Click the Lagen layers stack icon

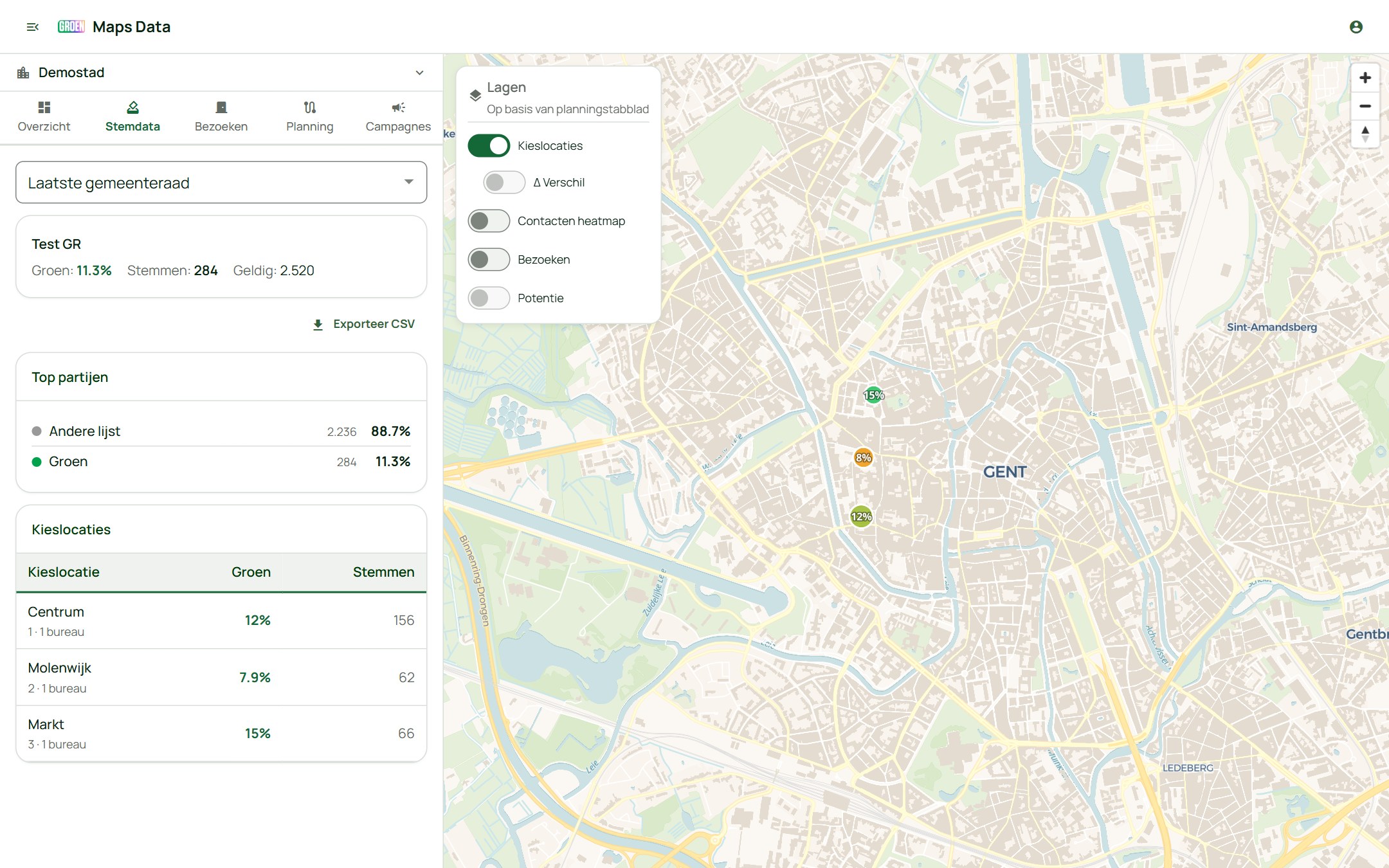pos(475,96)
